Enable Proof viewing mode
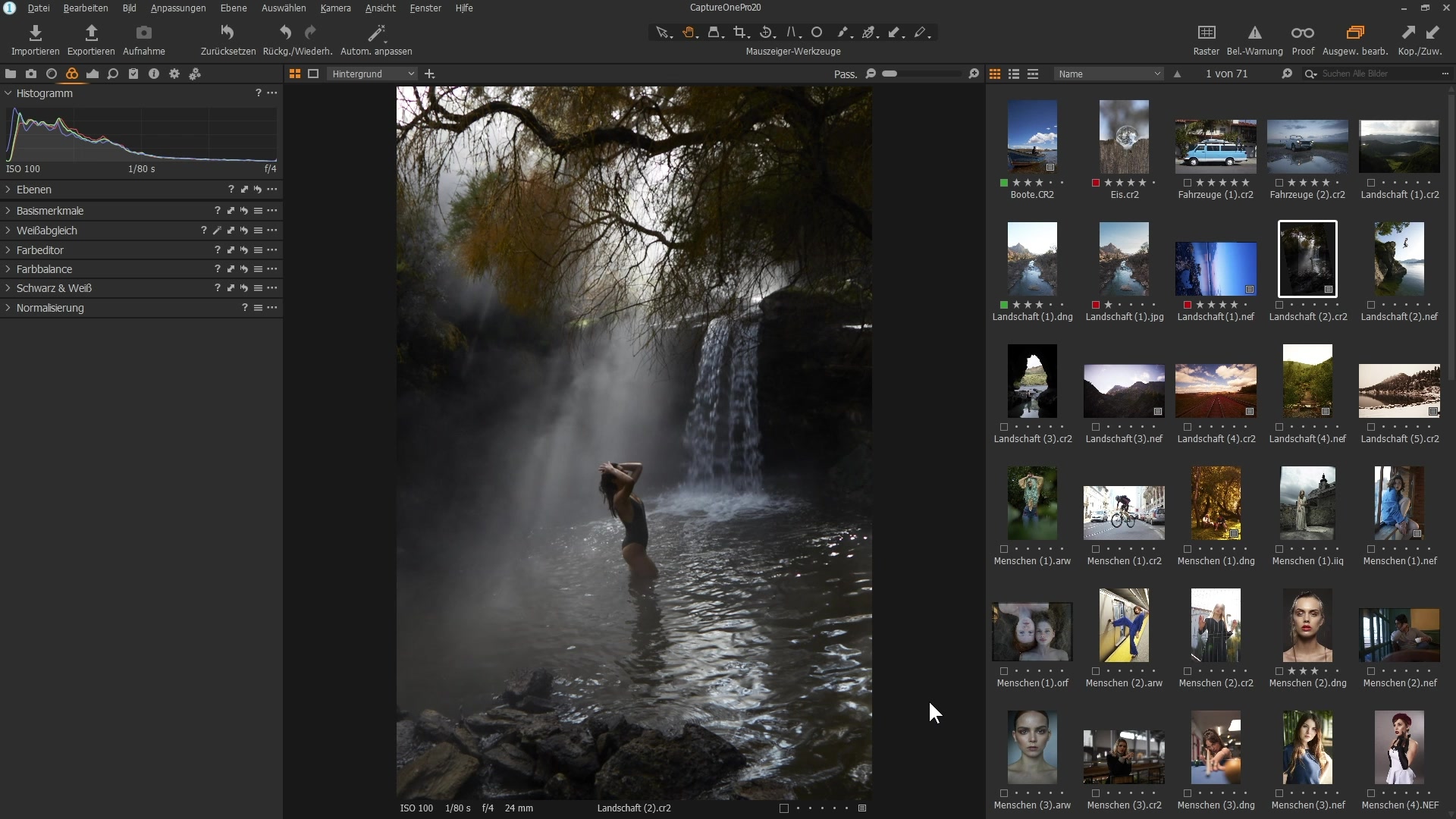This screenshot has height=819, width=1456. pos(1302,38)
